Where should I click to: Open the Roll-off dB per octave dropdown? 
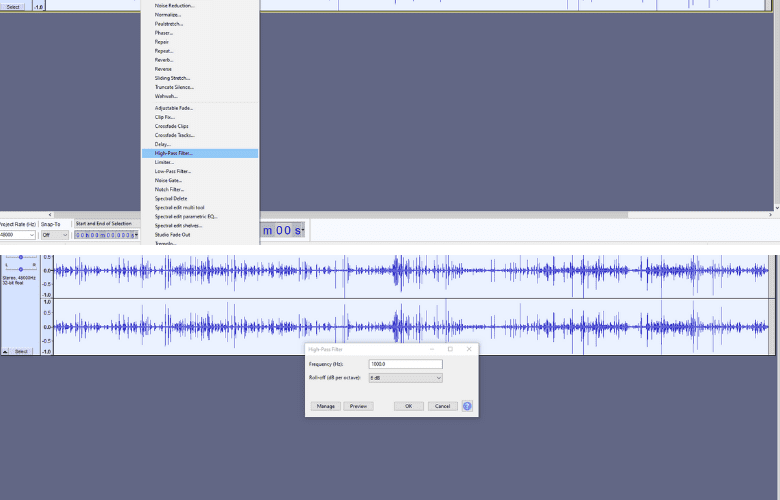coord(405,378)
